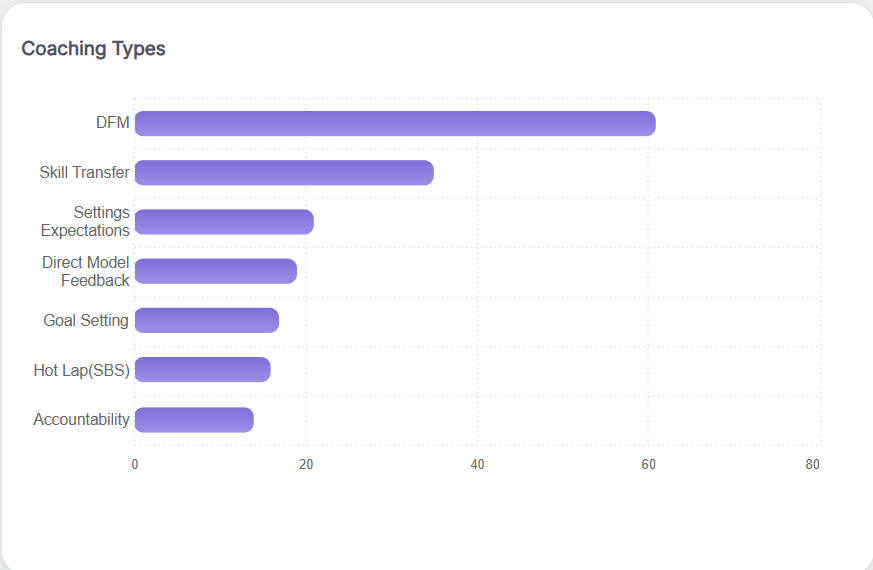Click the 60 x-axis tick label
Image resolution: width=873 pixels, height=570 pixels.
pyautogui.click(x=648, y=464)
